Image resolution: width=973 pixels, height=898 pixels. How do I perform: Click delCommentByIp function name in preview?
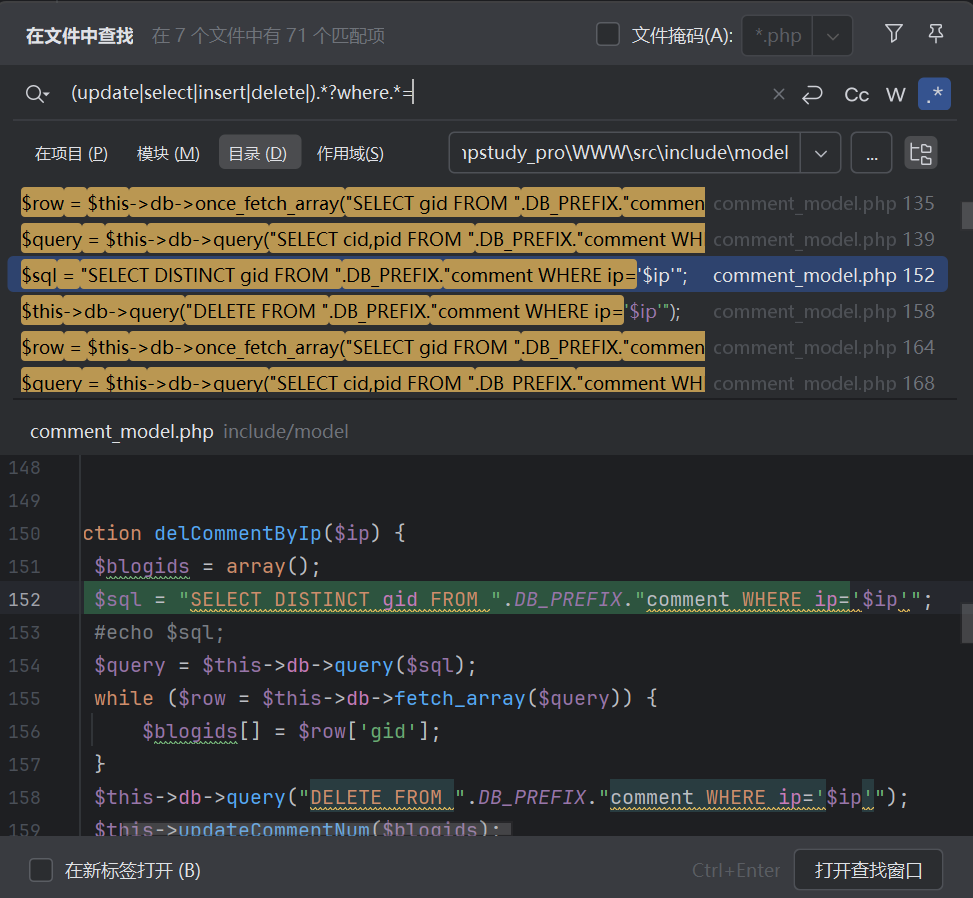[237, 533]
